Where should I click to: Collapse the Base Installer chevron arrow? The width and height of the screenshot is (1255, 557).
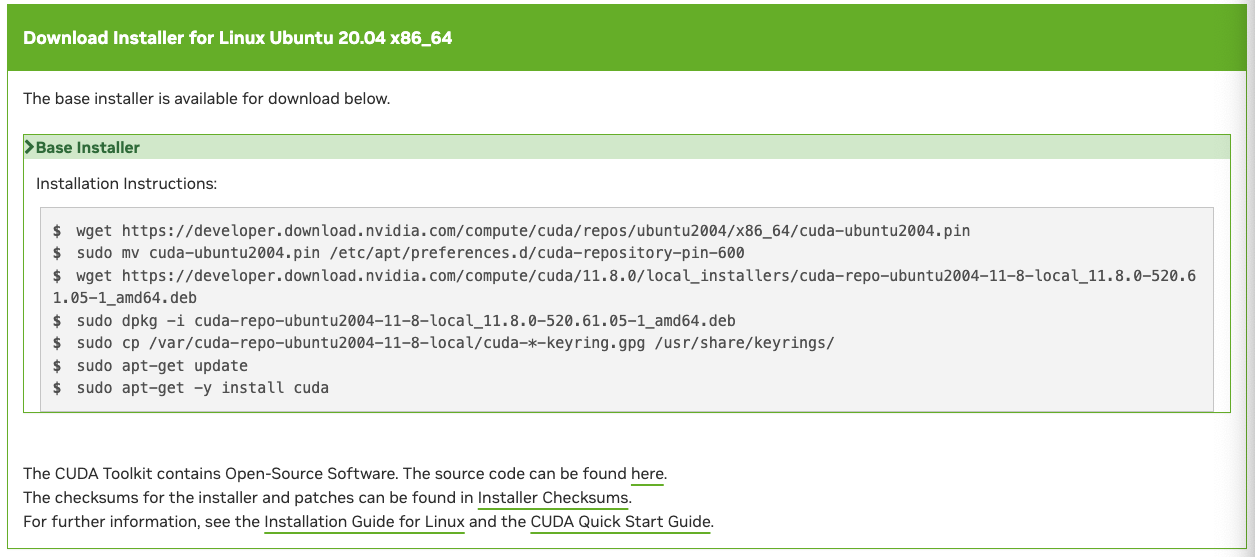29,148
